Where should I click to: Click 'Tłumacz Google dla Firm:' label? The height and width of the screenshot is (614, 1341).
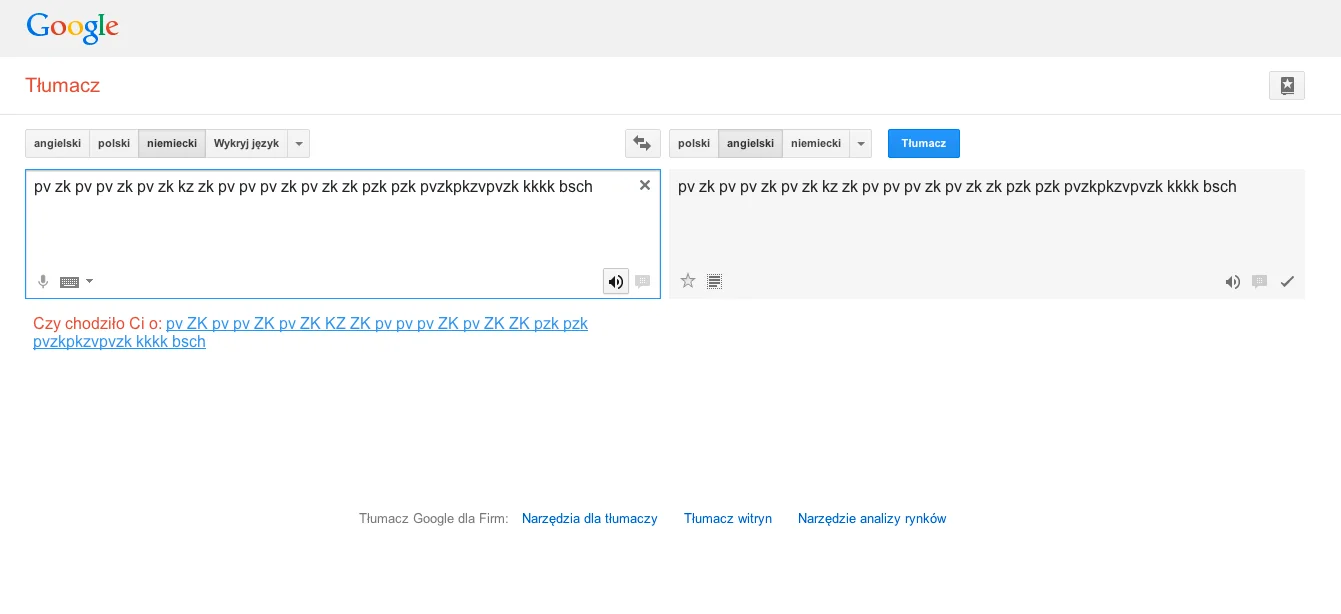click(434, 518)
